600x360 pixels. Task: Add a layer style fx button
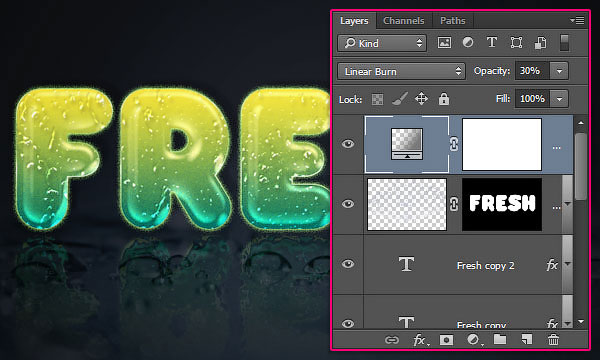pyautogui.click(x=420, y=340)
